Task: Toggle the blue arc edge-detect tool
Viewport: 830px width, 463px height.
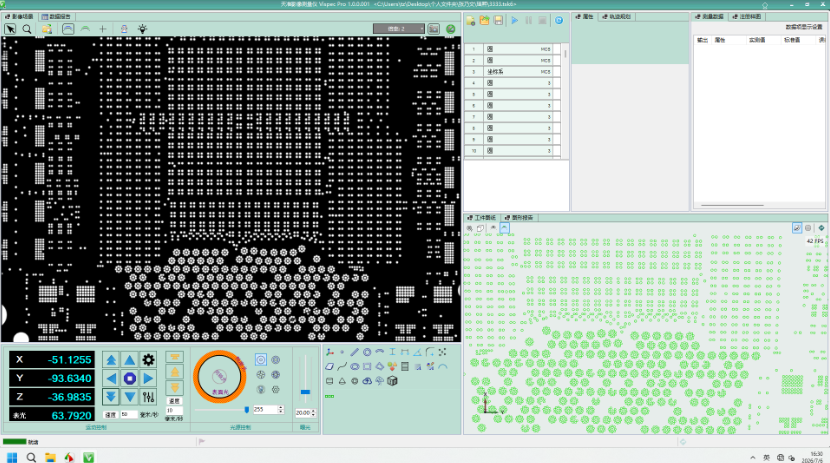Action: pos(68,29)
